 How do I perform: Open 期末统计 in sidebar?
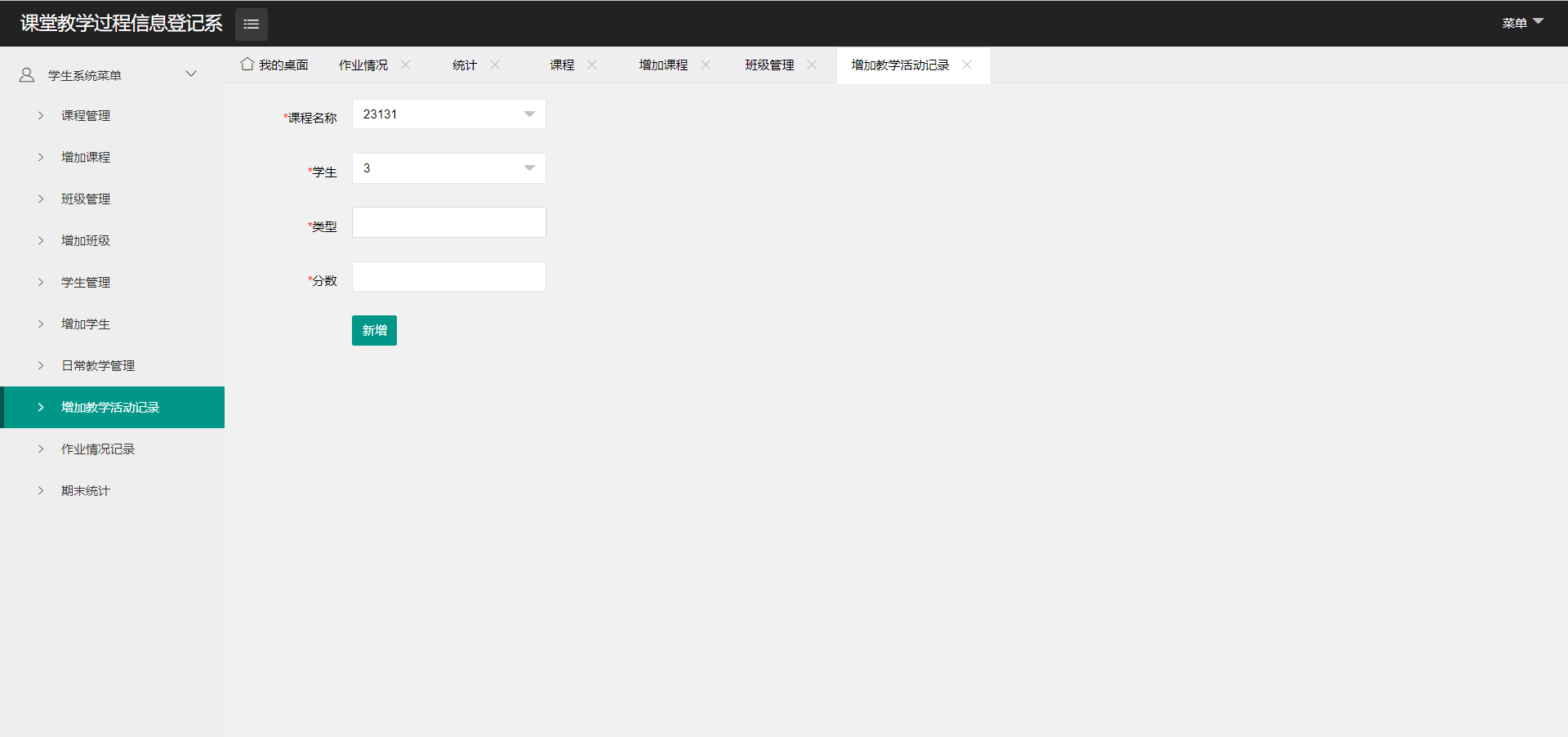coord(113,490)
